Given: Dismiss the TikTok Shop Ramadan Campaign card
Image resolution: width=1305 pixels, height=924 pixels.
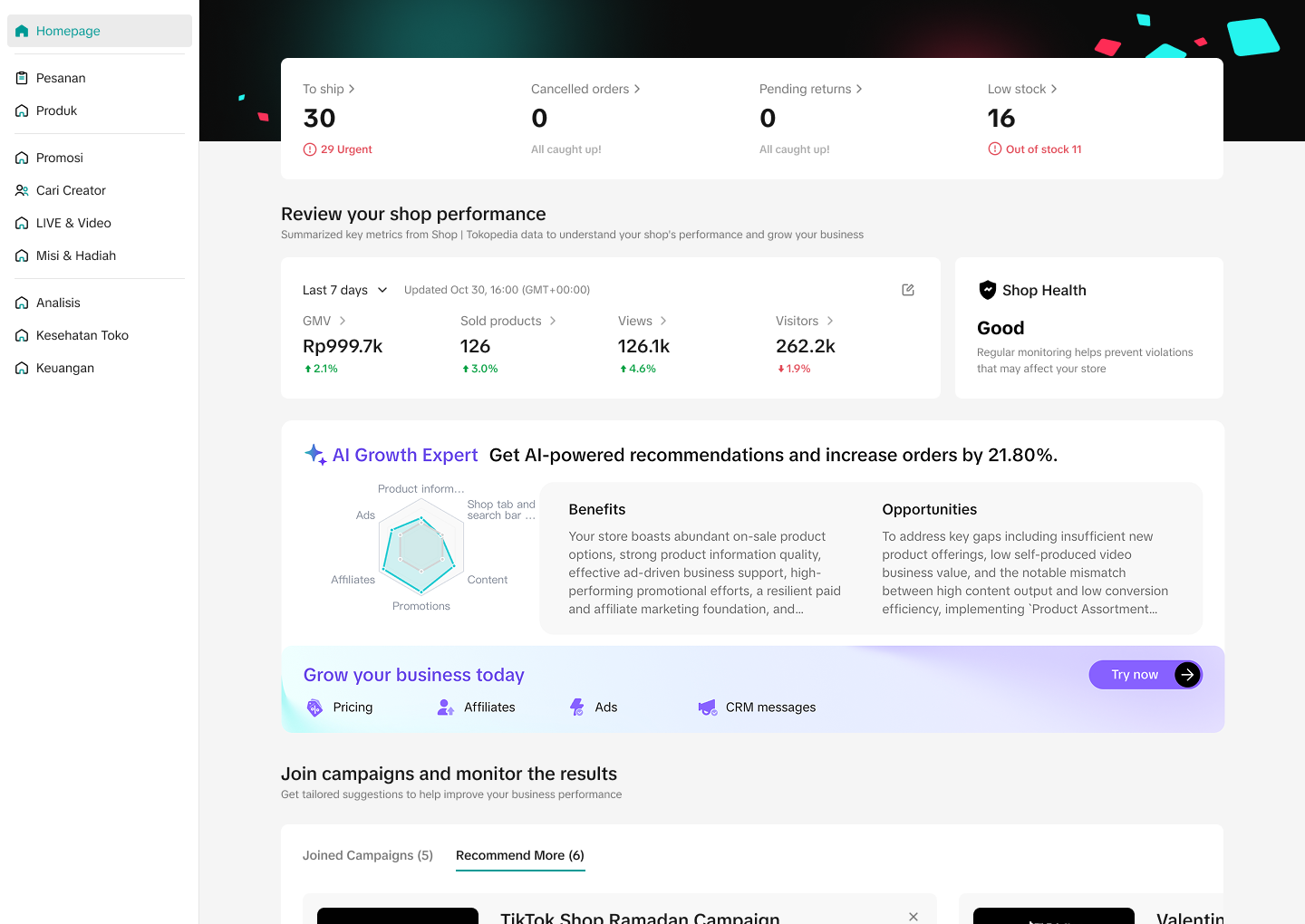Looking at the screenshot, I should coord(913,916).
